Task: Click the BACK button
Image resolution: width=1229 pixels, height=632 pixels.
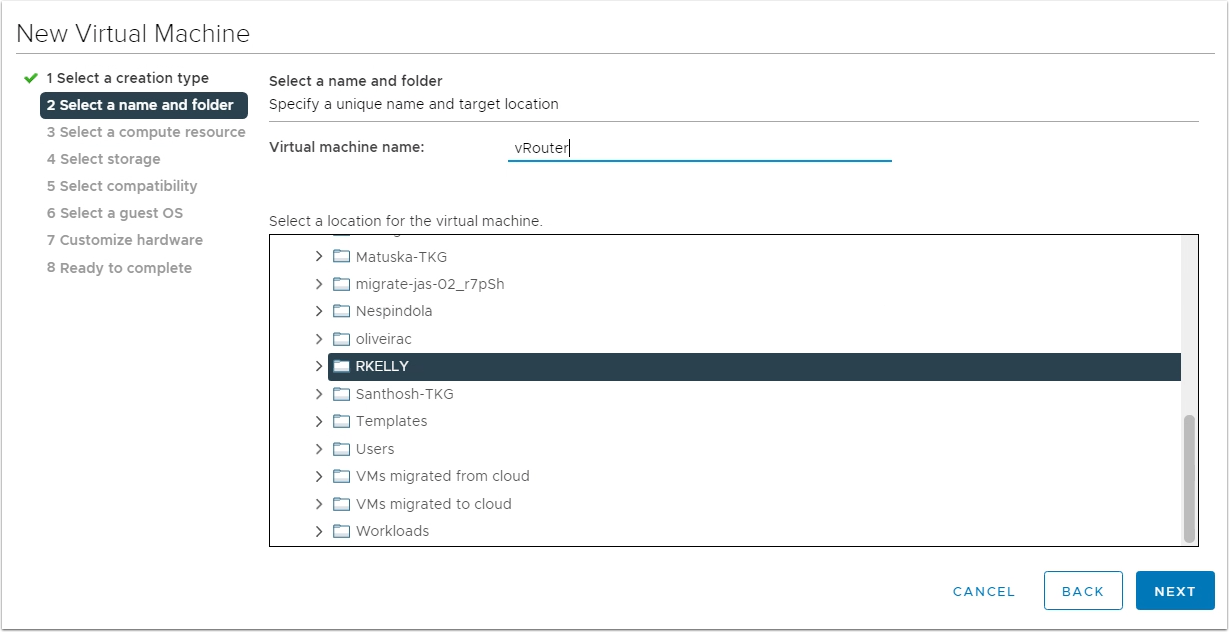Action: click(1083, 591)
